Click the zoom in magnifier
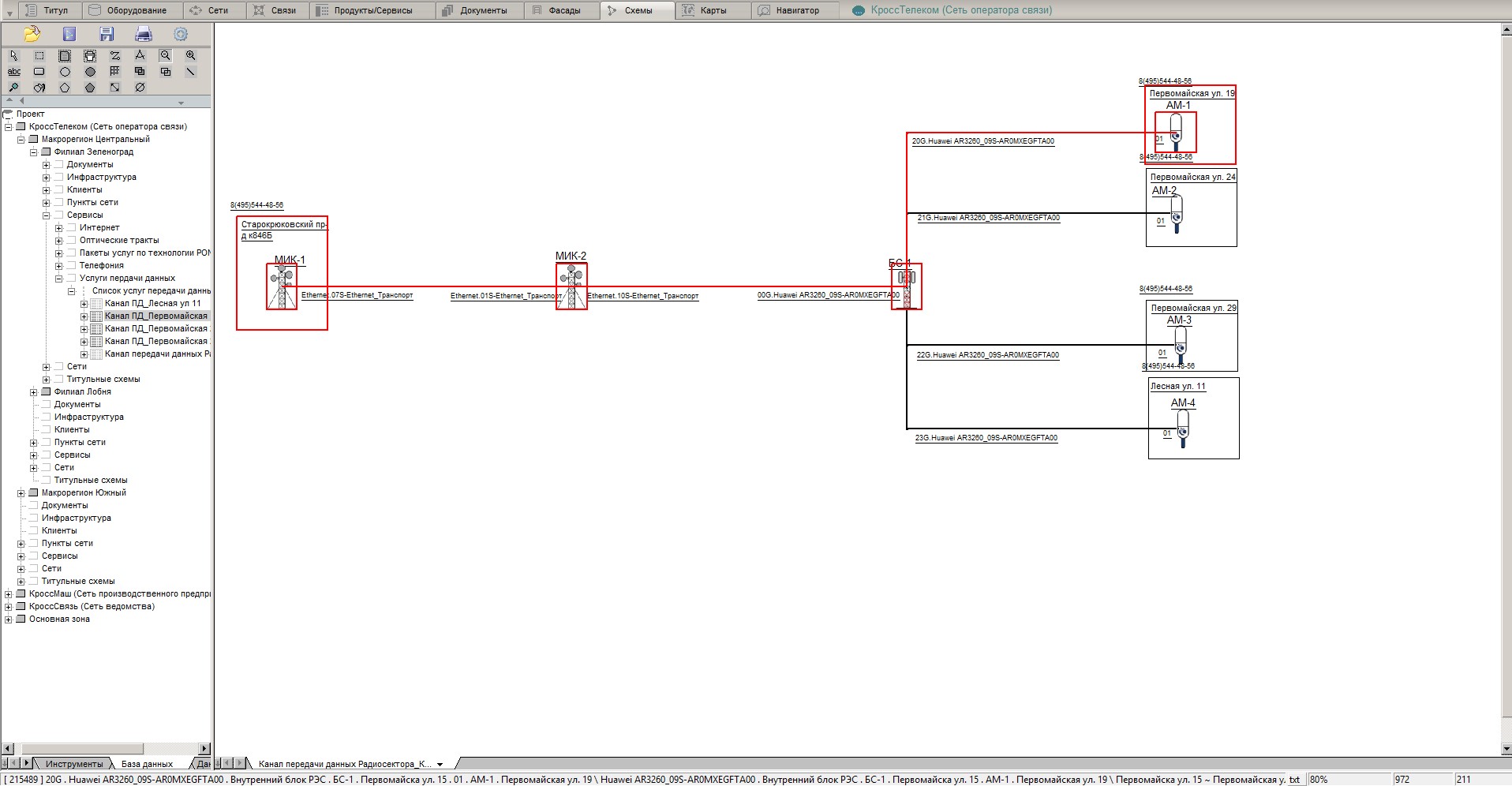Screen dimensions: 1512x786 pos(190,56)
